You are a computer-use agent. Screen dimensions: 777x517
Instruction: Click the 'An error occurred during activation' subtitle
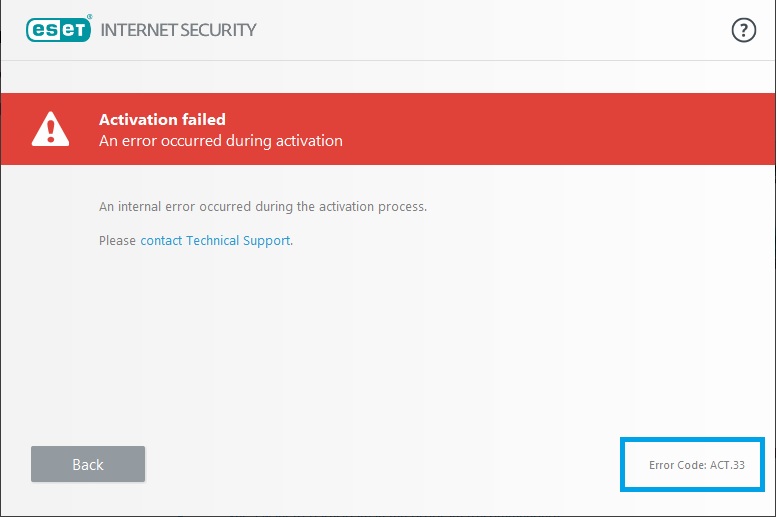(221, 141)
